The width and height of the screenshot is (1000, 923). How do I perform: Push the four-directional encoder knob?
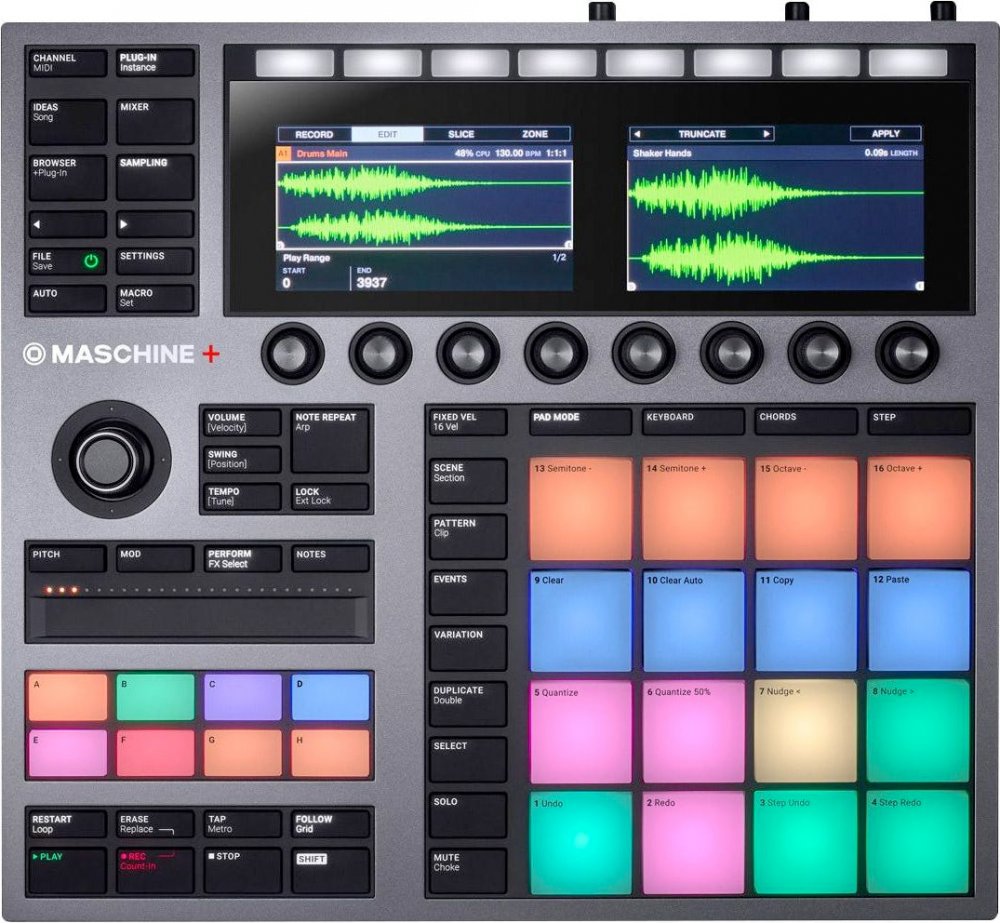coord(105,459)
